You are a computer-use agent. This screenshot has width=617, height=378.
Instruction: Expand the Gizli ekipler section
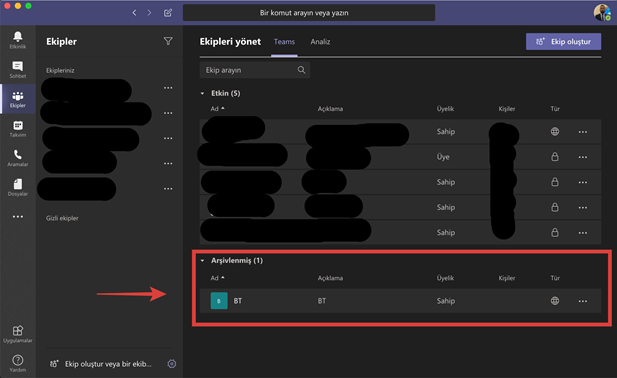coord(62,218)
